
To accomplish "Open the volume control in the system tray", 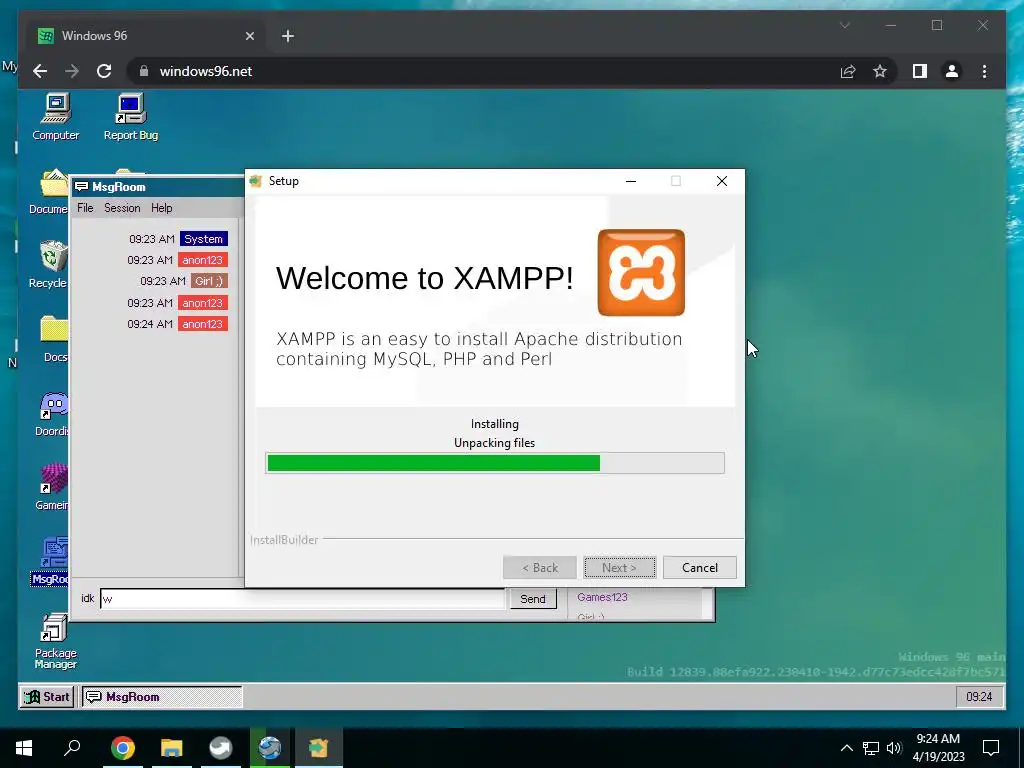I will [894, 748].
